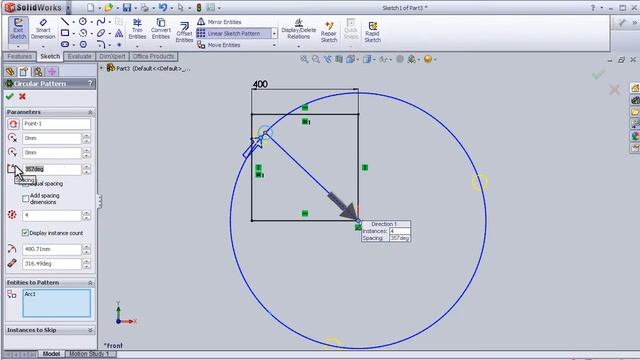Open Display/Delete Relations
Screen dimensions: 640x360
point(298,29)
